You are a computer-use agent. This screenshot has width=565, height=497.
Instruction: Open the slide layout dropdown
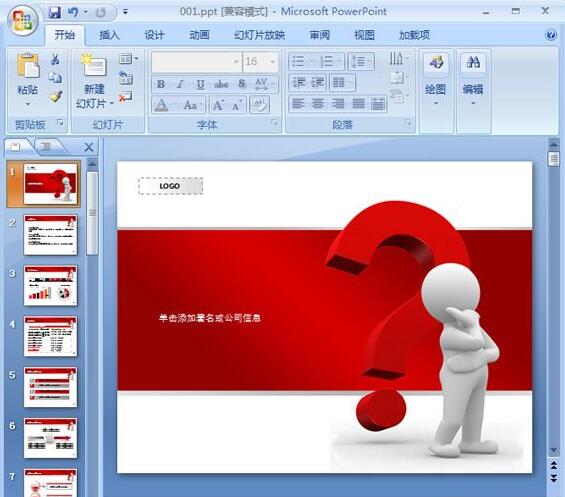click(x=129, y=59)
